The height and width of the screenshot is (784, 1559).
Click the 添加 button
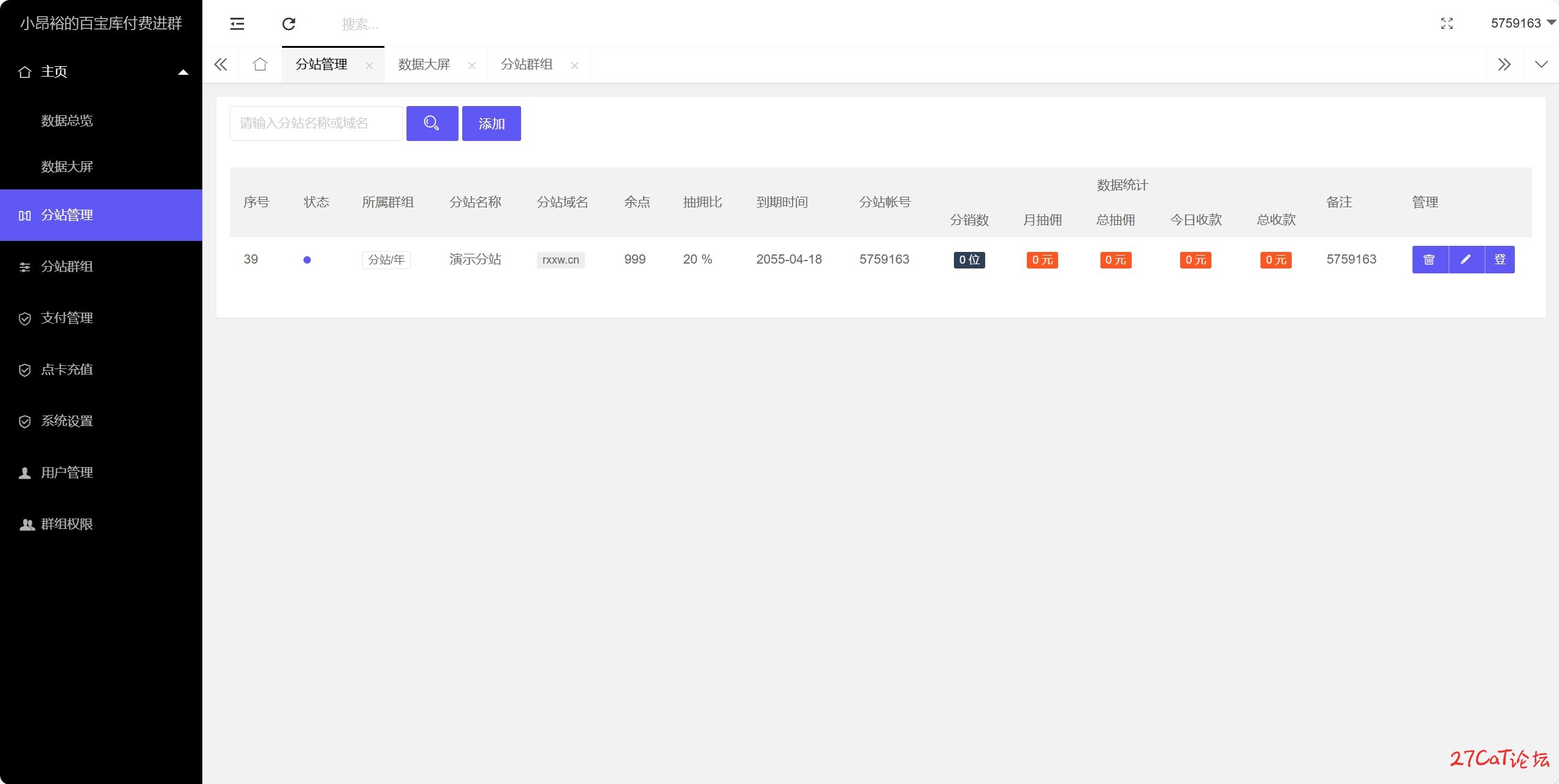[x=492, y=123]
